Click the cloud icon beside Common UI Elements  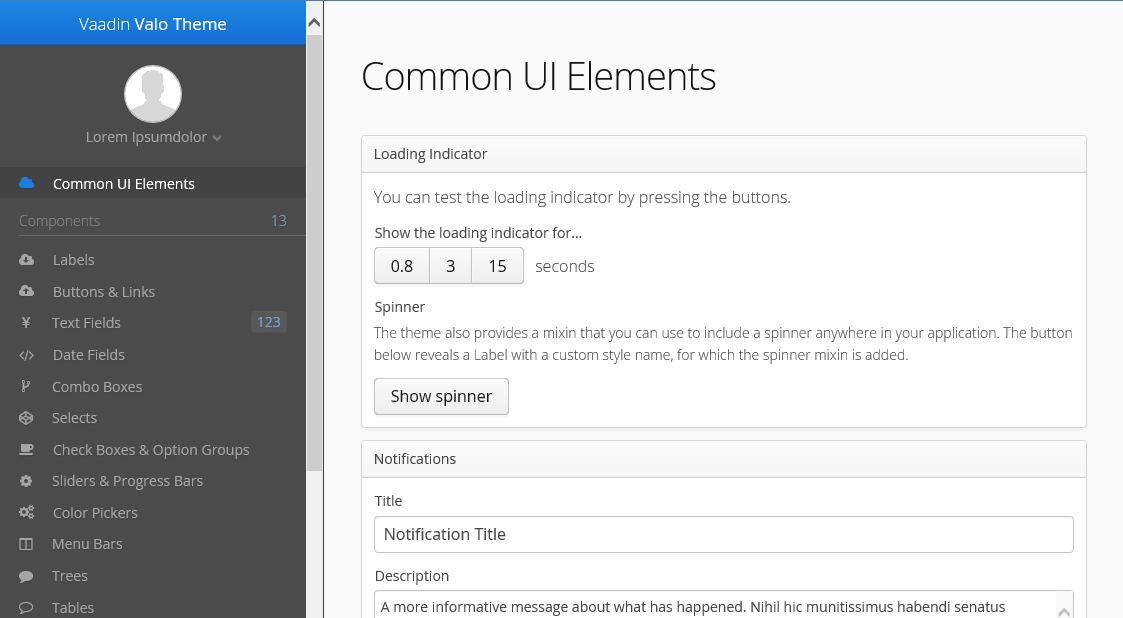[27, 183]
